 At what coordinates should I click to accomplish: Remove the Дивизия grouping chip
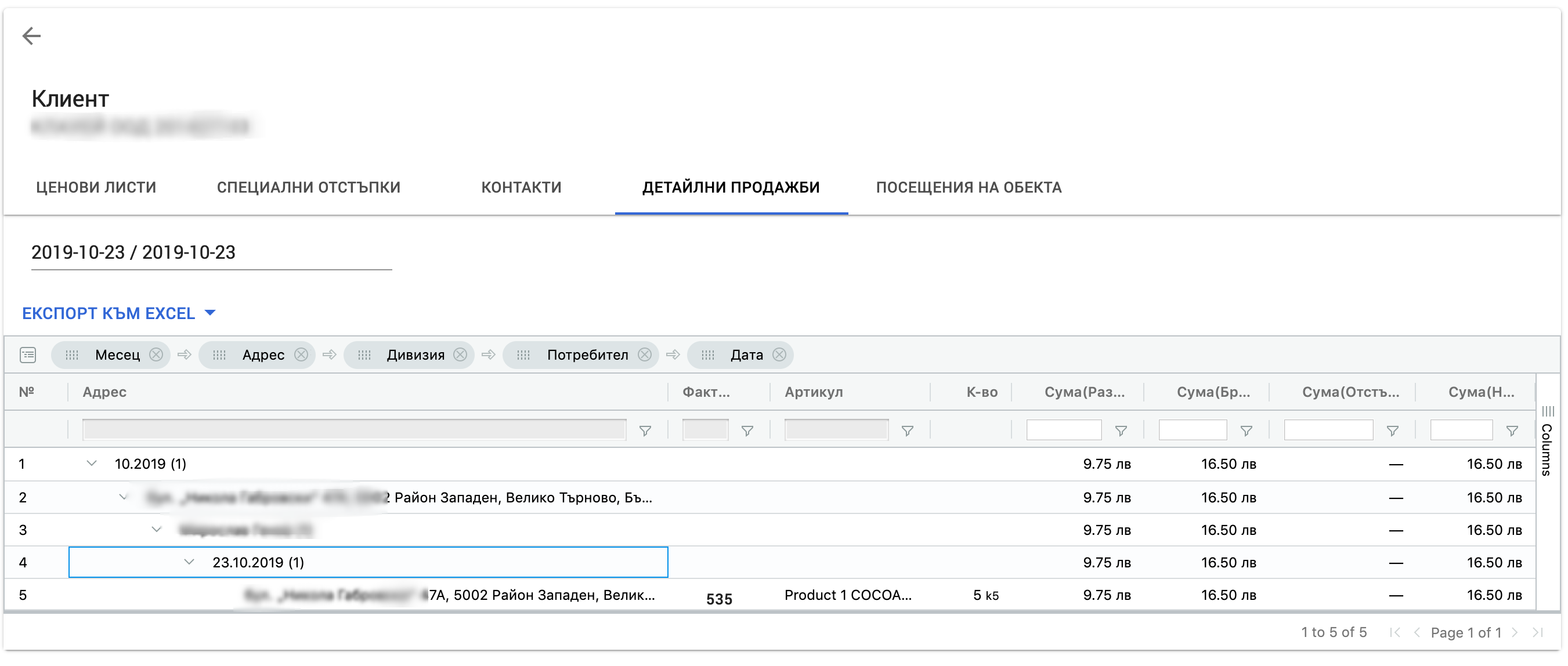[461, 354]
